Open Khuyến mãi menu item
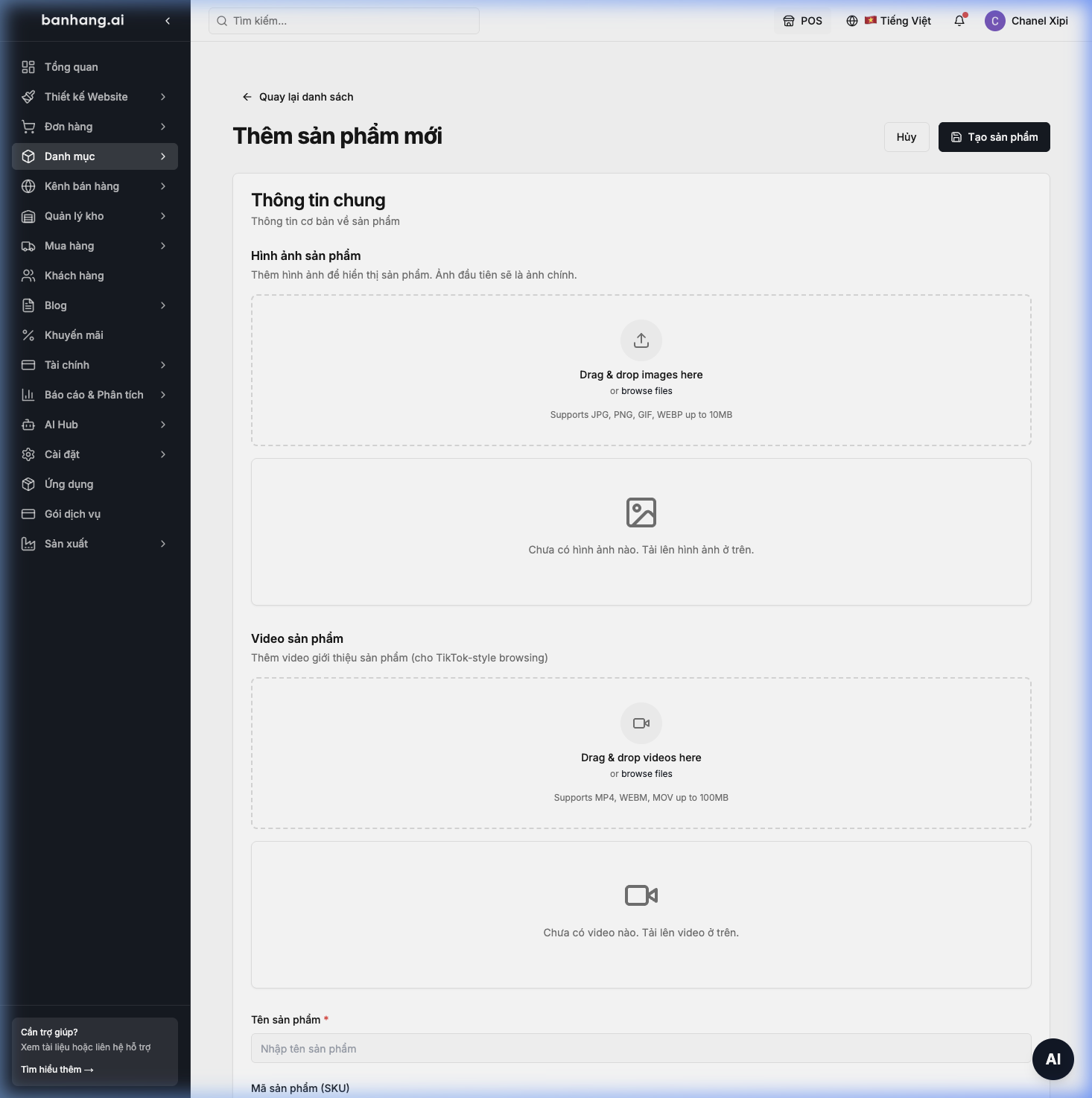The height and width of the screenshot is (1098, 1092). tap(95, 335)
